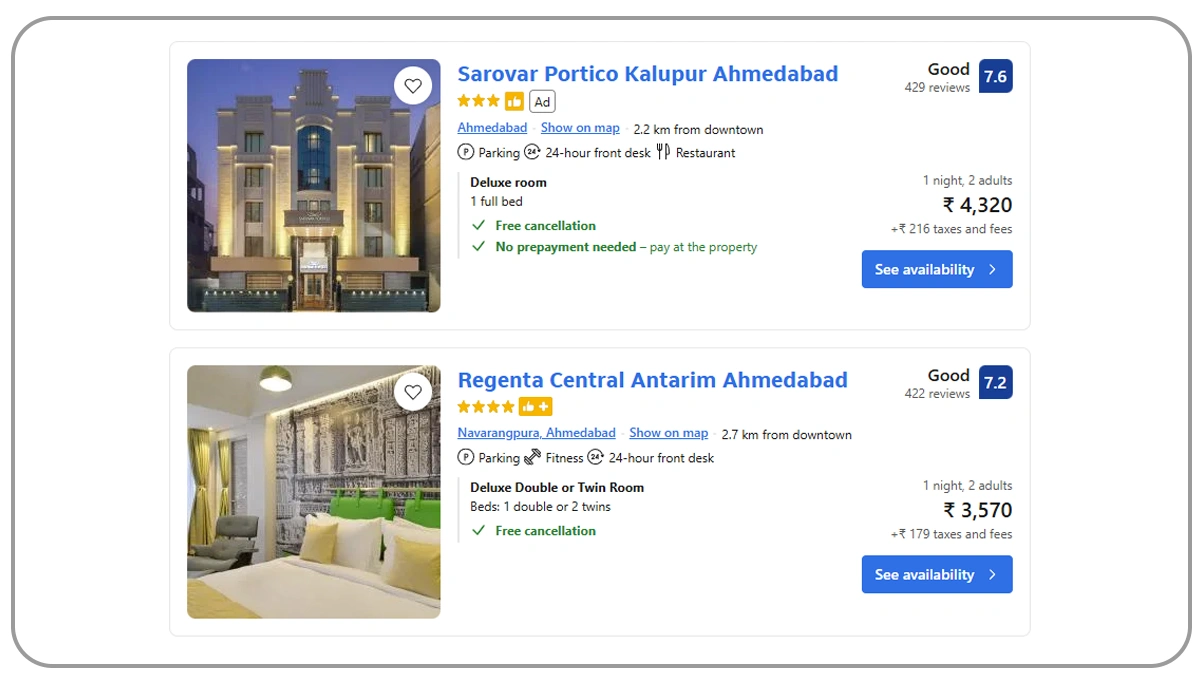
Task: Click the Parking icon under Sarovar Portico
Action: pos(465,152)
